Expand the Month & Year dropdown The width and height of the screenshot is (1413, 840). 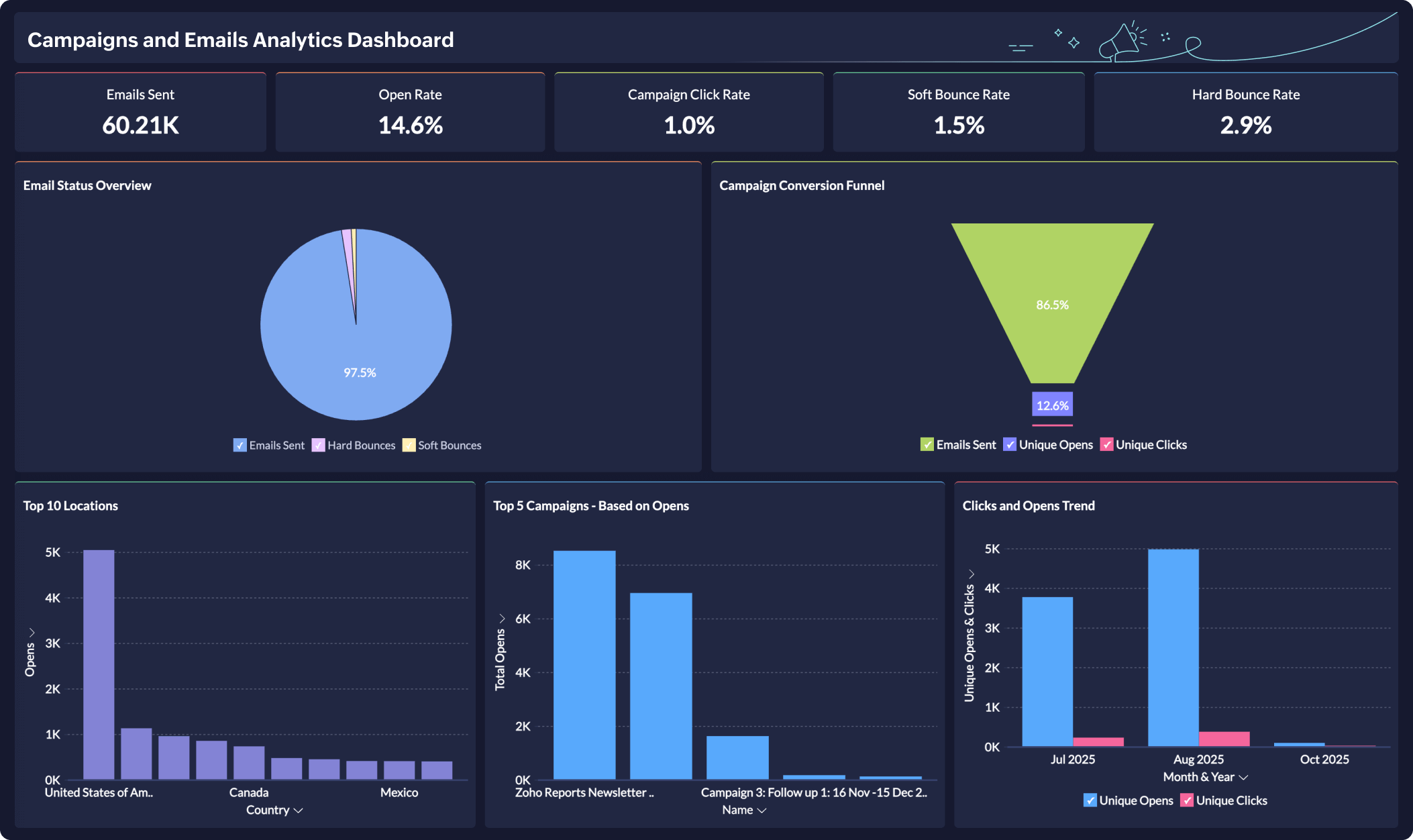1243,776
